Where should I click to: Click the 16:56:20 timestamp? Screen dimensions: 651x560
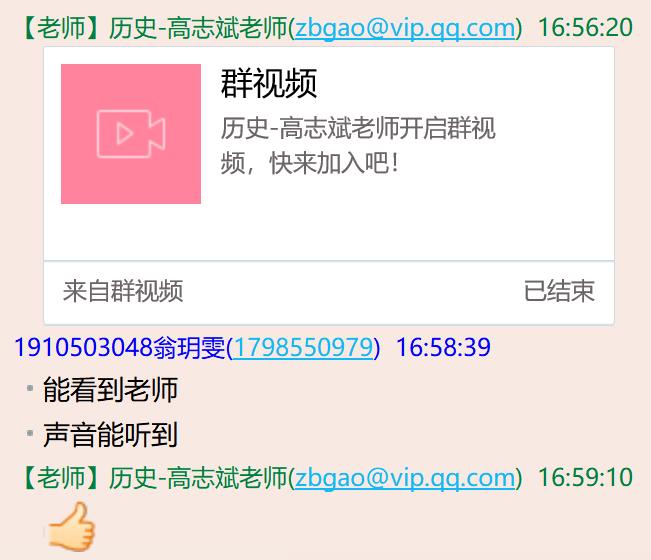[x=585, y=28]
